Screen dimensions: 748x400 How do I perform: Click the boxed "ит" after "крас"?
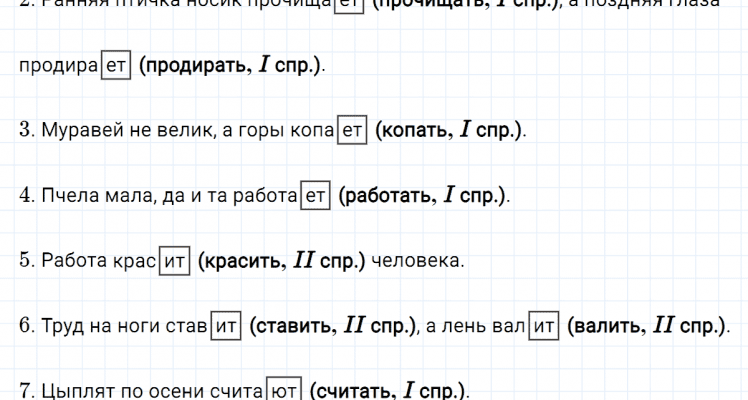175,261
